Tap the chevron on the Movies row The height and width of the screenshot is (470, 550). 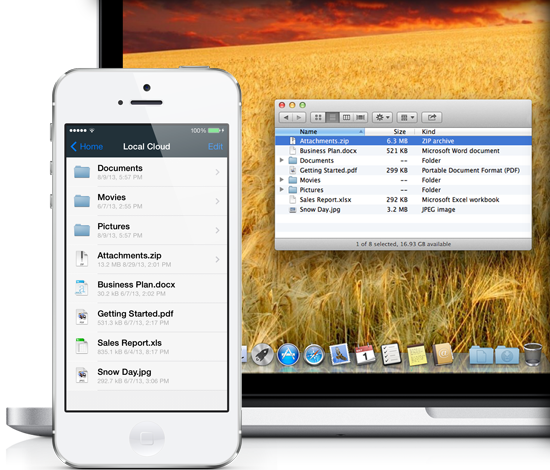[x=217, y=201]
